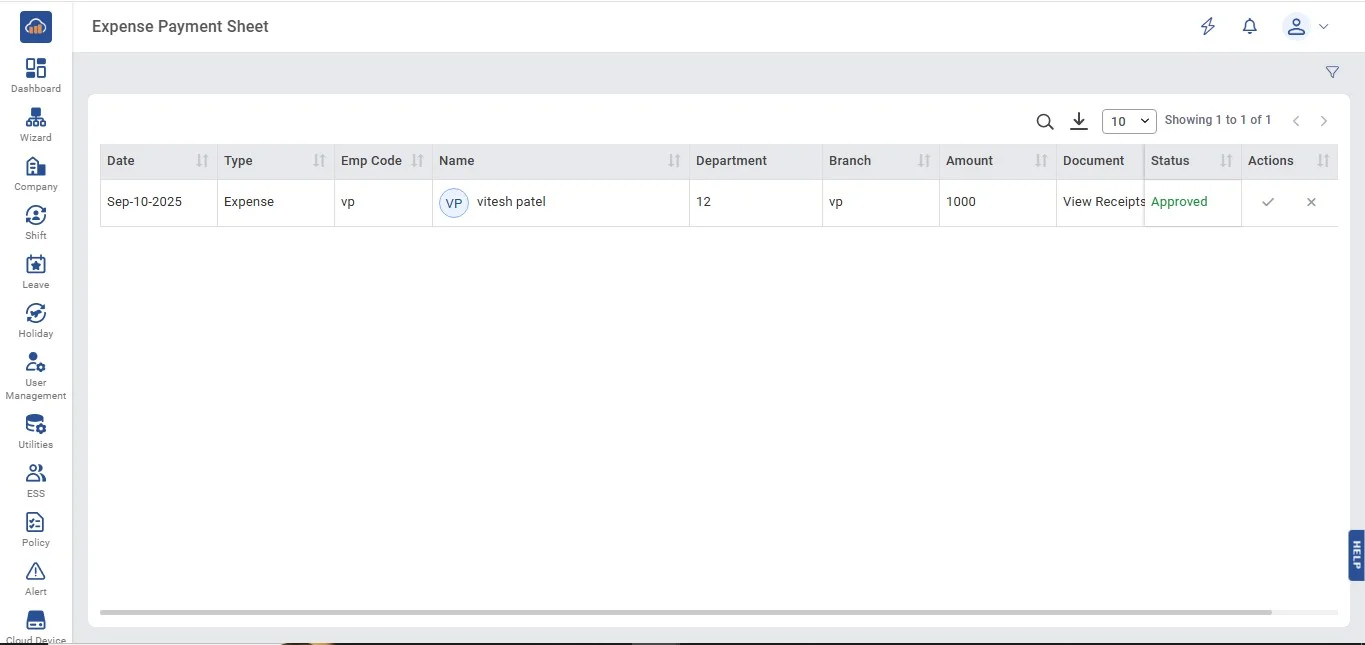This screenshot has height=645, width=1365.
Task: Download the expense sheet data
Action: [x=1079, y=121]
